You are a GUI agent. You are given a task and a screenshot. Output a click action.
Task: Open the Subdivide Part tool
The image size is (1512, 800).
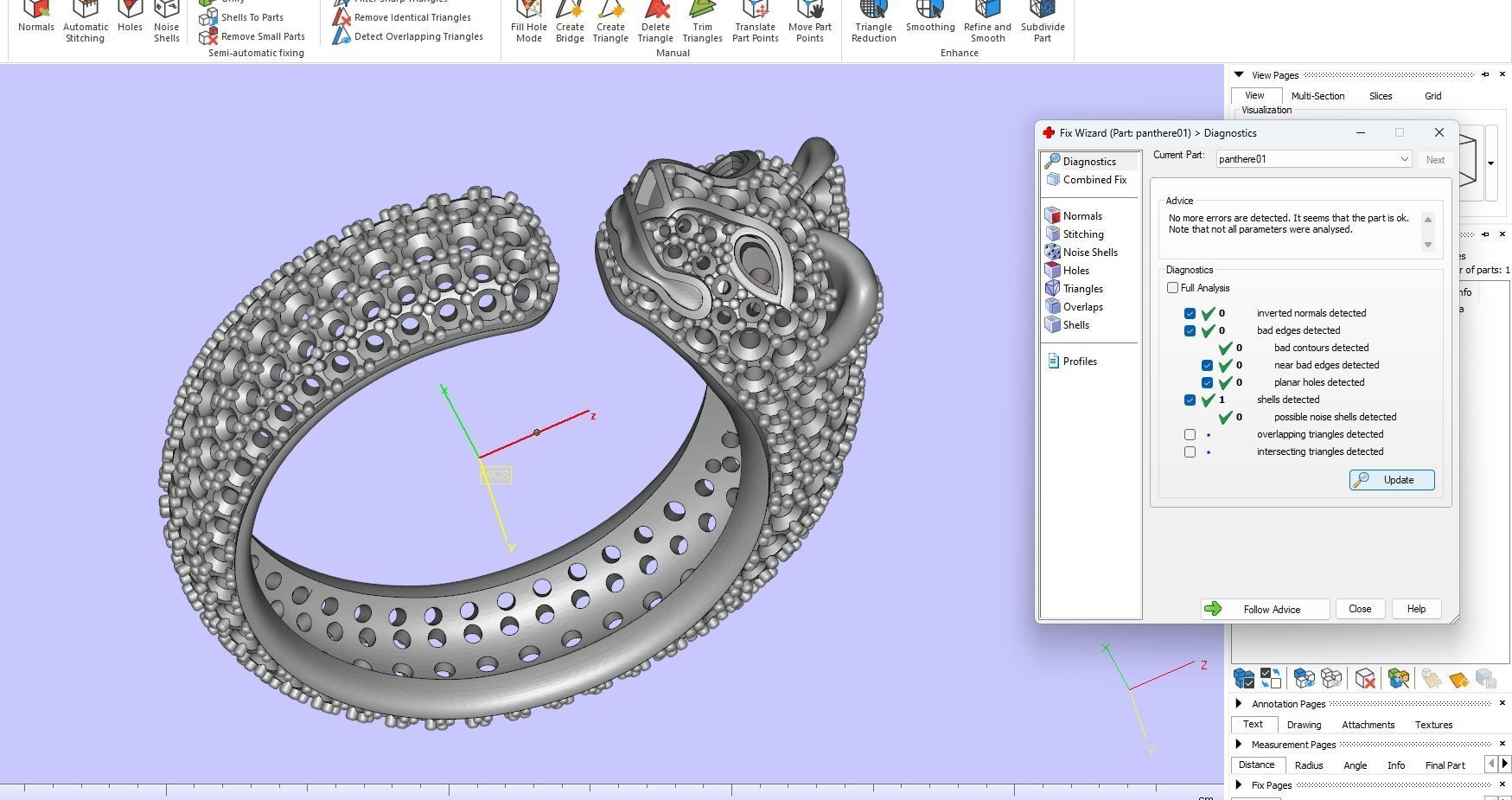[1043, 21]
